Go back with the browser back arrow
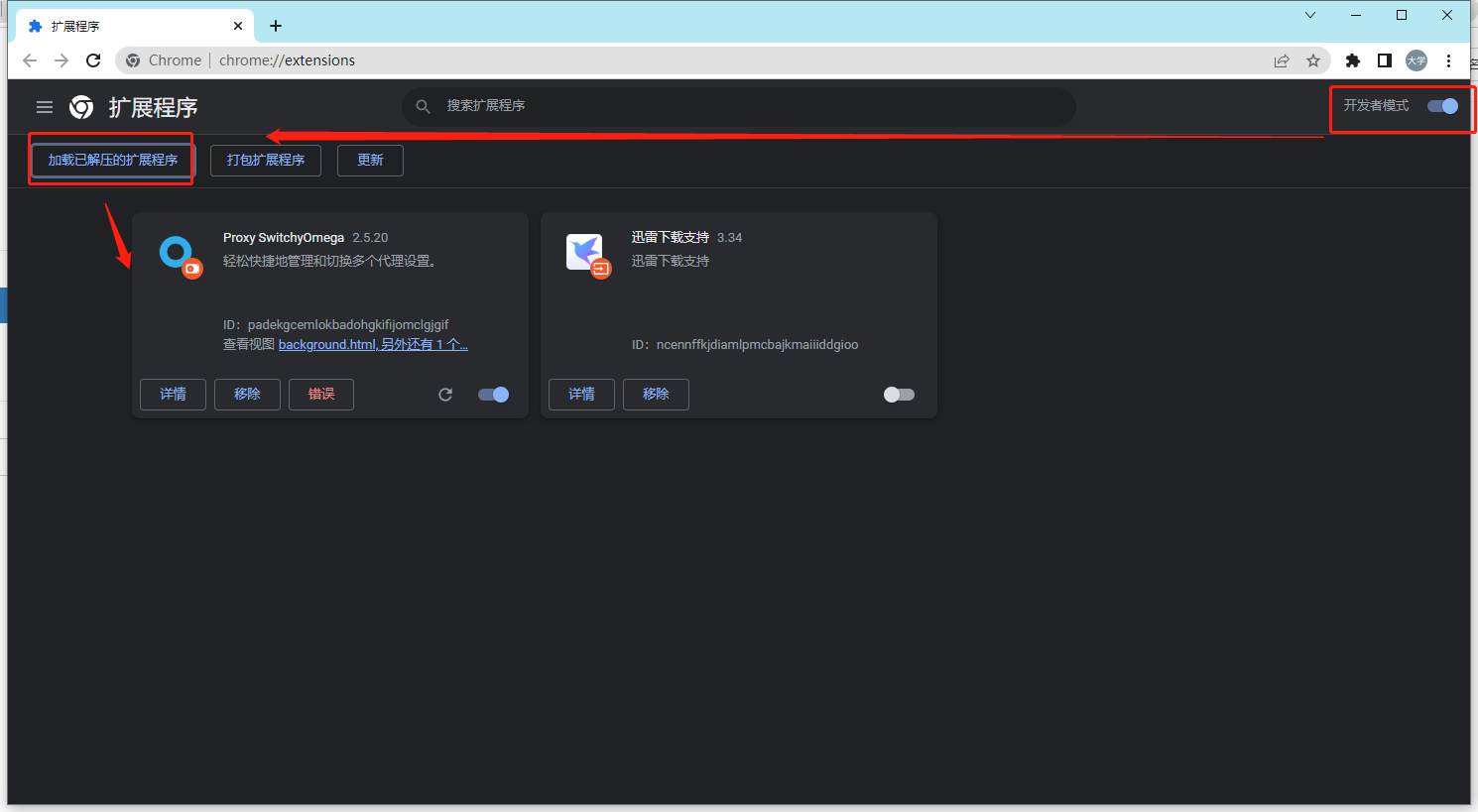 (x=30, y=60)
